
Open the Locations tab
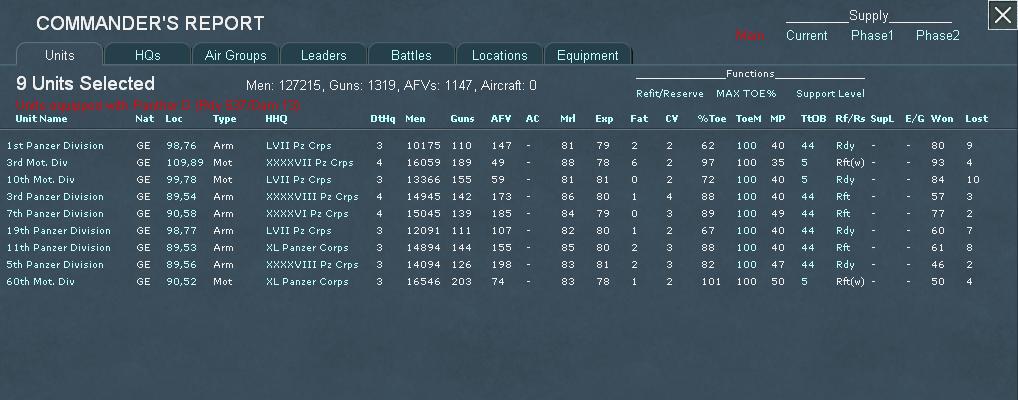coord(499,55)
